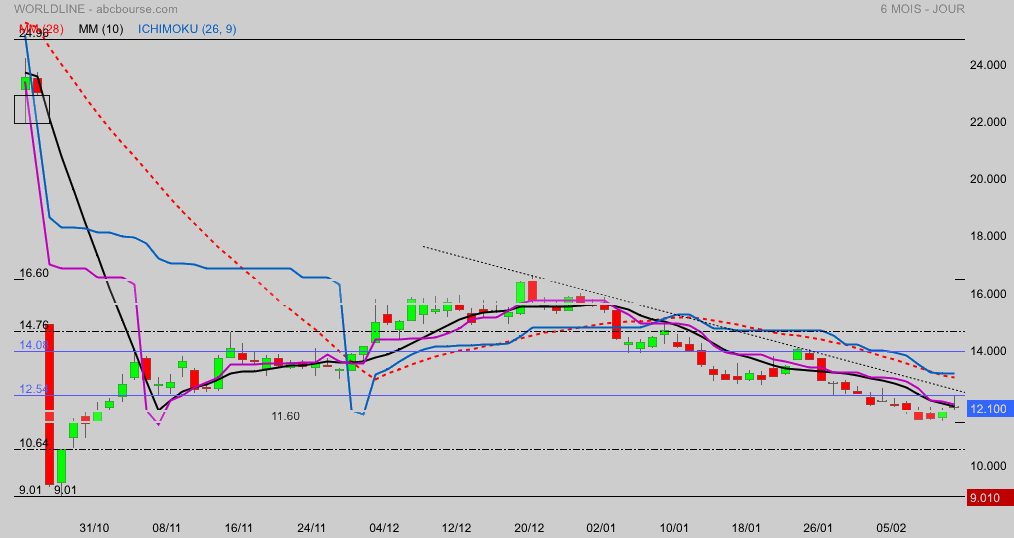
Task: Click the 18.000 price axis label
Action: click(988, 237)
